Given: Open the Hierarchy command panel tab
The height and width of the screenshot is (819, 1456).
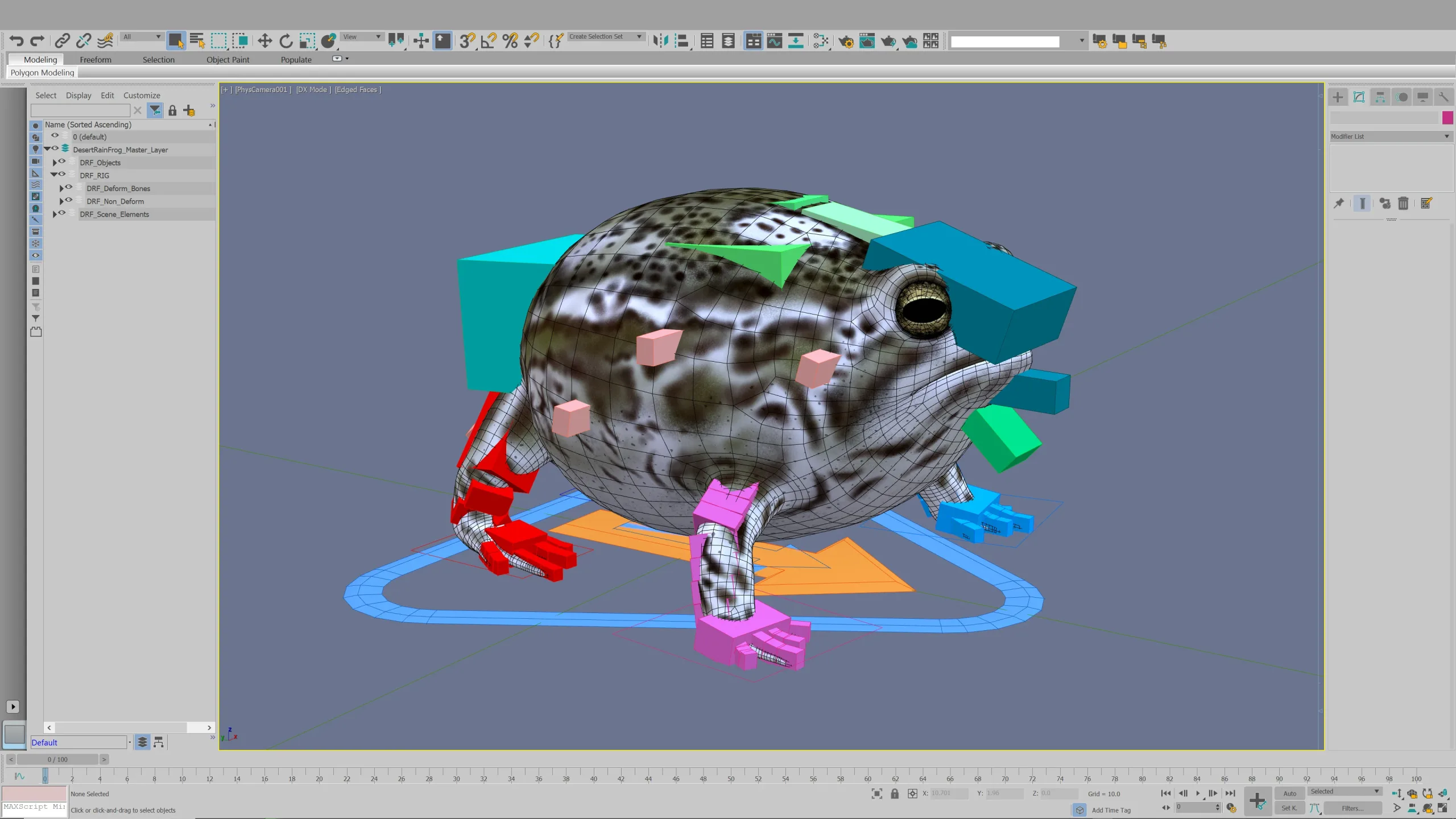Looking at the screenshot, I should click(x=1380, y=97).
